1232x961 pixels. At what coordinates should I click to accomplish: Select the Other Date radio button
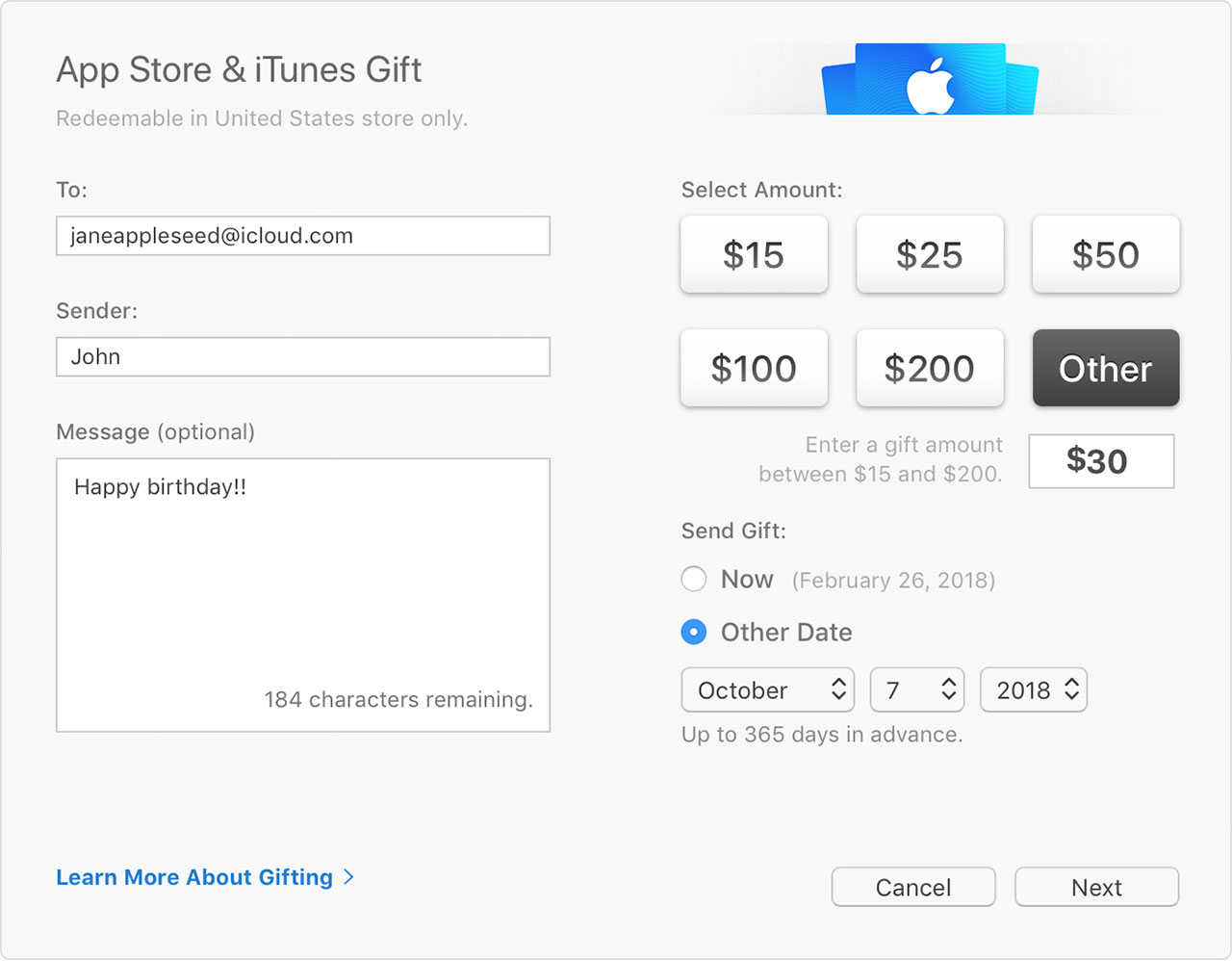(x=694, y=632)
